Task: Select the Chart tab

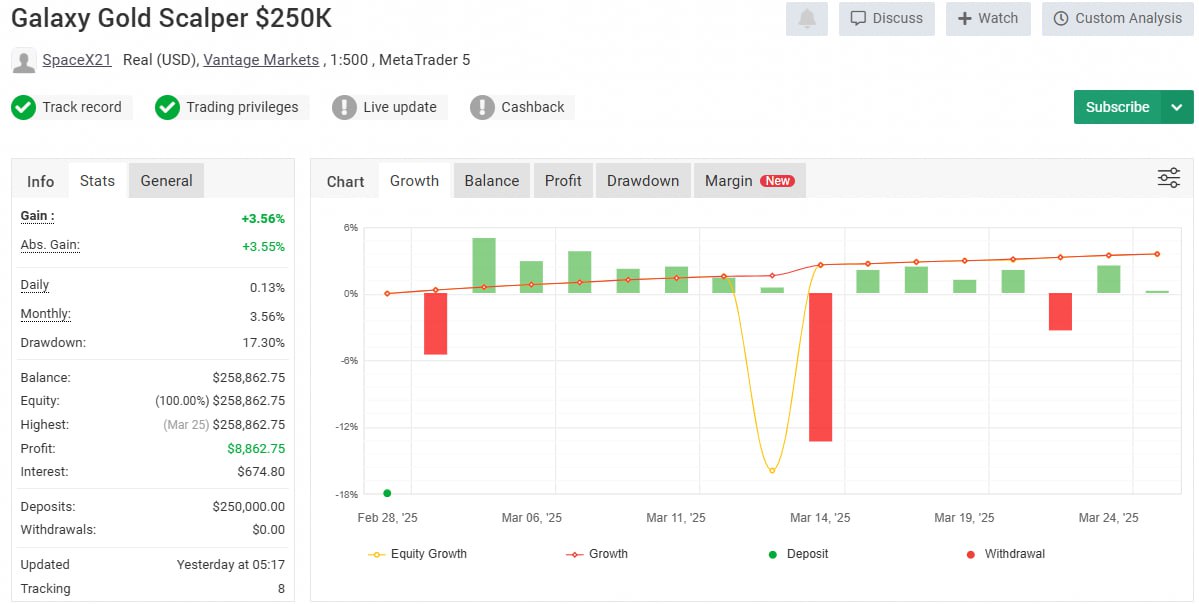Action: [345, 181]
